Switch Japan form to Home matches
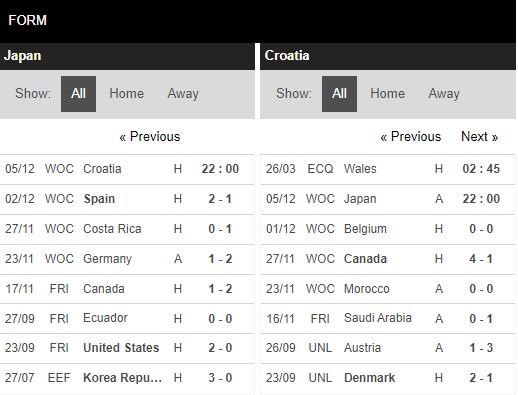Screen dimensions: 518x395 tap(126, 94)
